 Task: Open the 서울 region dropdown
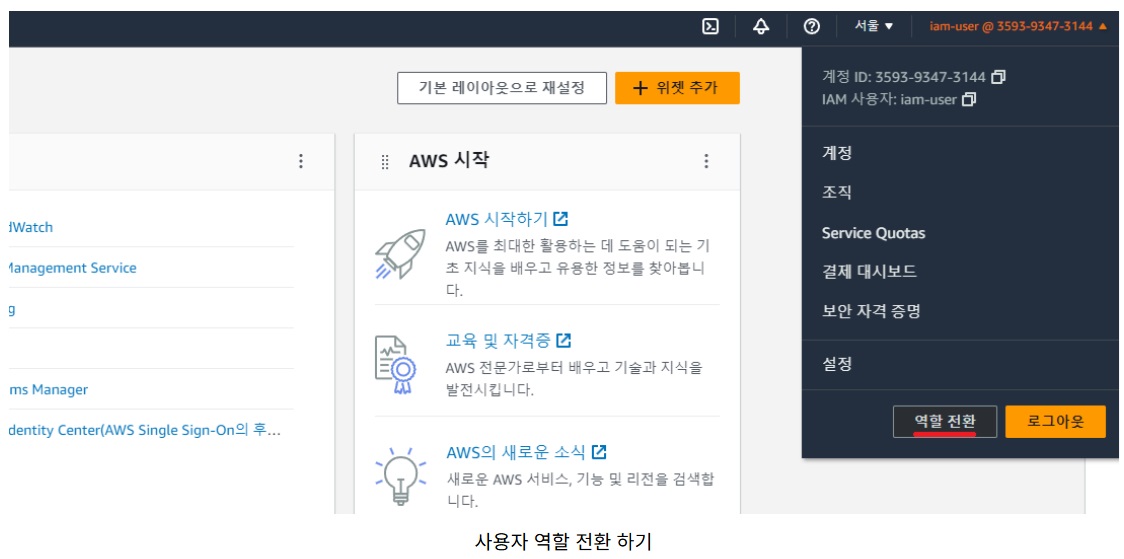click(873, 27)
